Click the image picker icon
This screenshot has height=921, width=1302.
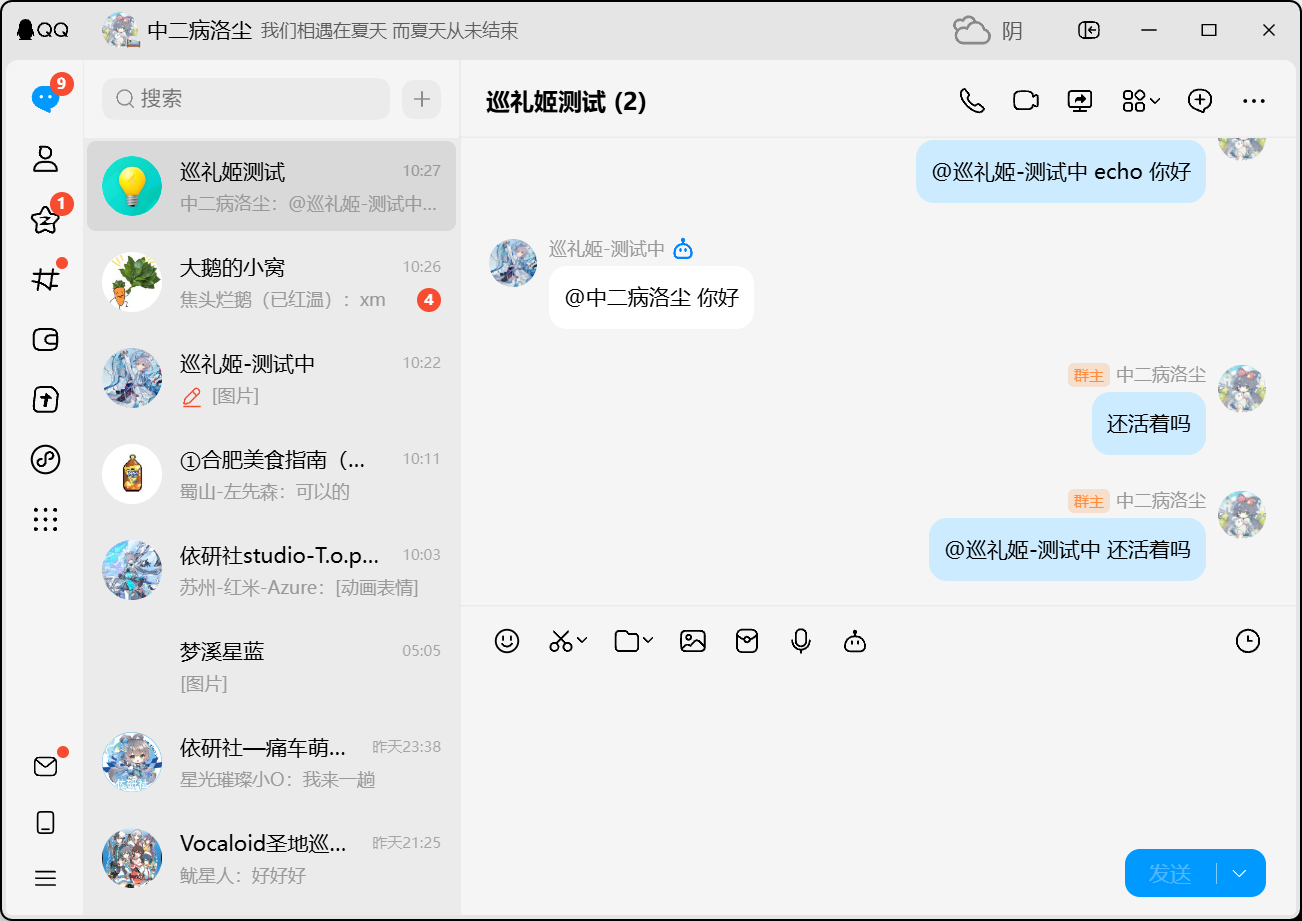point(693,641)
